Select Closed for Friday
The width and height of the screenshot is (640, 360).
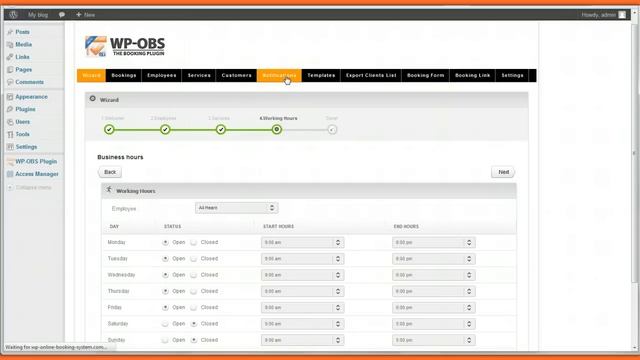tap(193, 307)
